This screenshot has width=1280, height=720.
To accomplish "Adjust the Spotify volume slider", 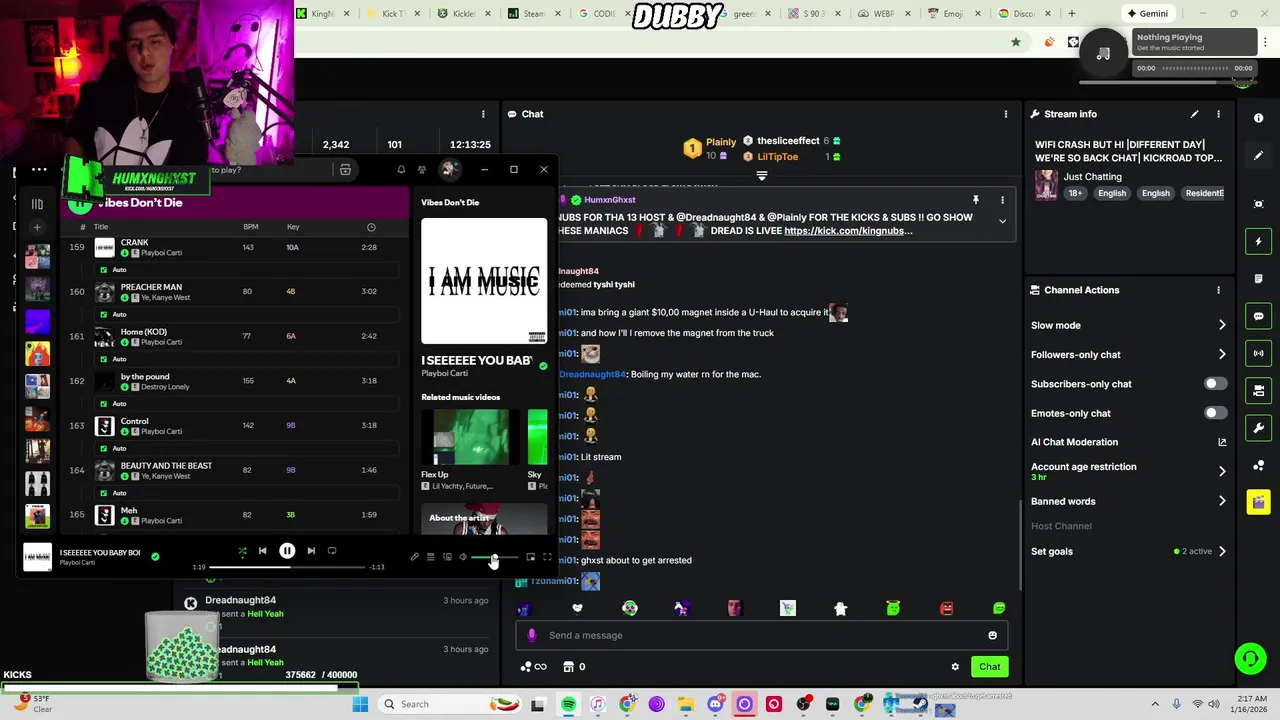I will click(x=494, y=557).
